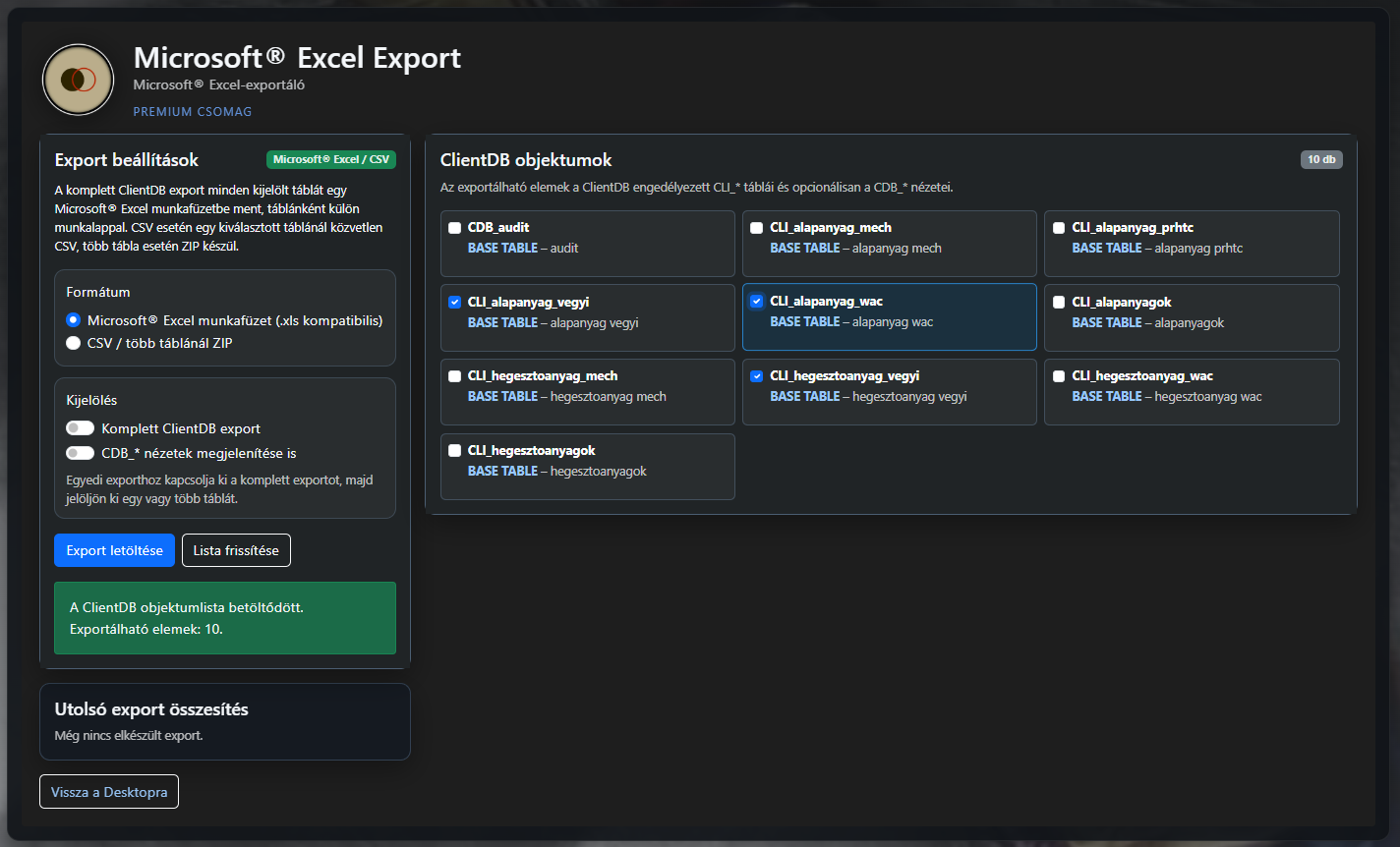Uncheck the CLI_hegesztoanyag_vegyi checkbox
The width and height of the screenshot is (1400, 847).
(x=756, y=376)
